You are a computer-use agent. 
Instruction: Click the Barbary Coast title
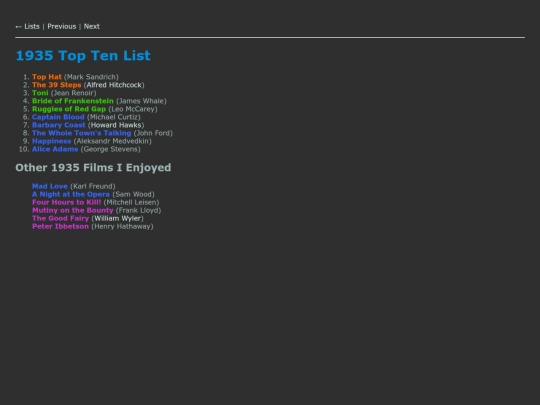[x=59, y=125]
